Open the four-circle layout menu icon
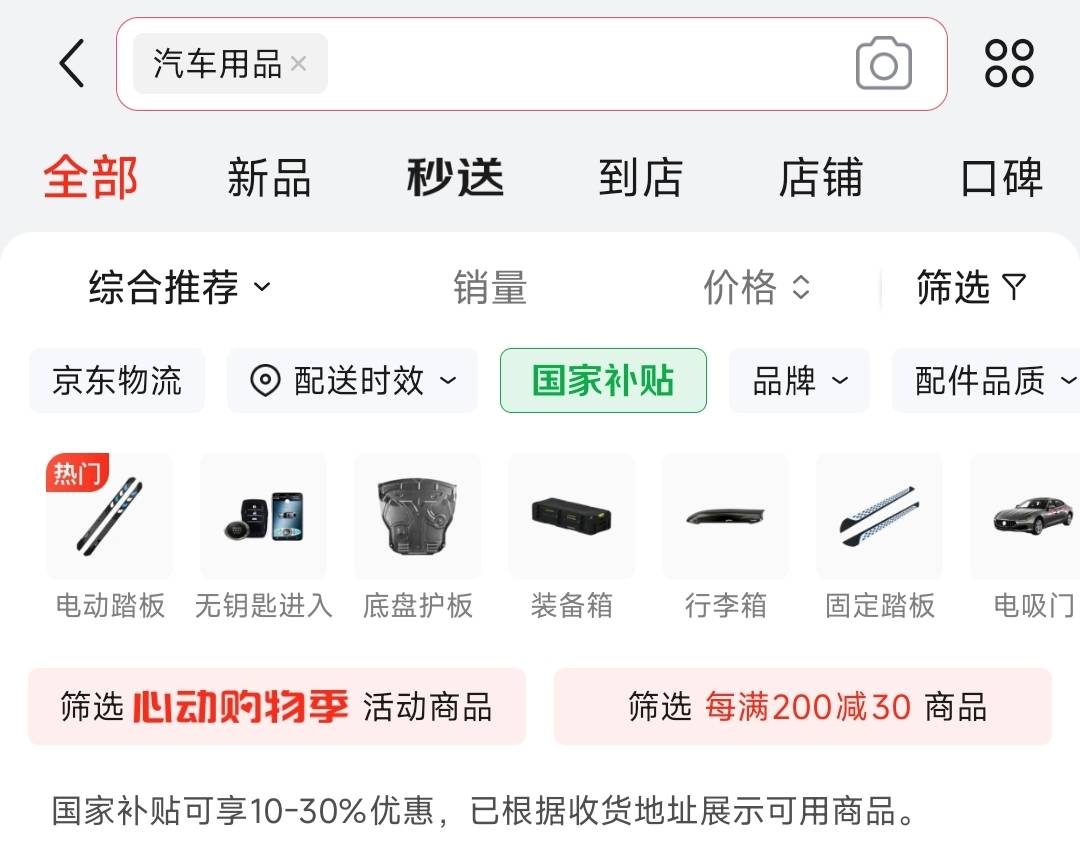1080x863 pixels. pyautogui.click(x=1009, y=63)
